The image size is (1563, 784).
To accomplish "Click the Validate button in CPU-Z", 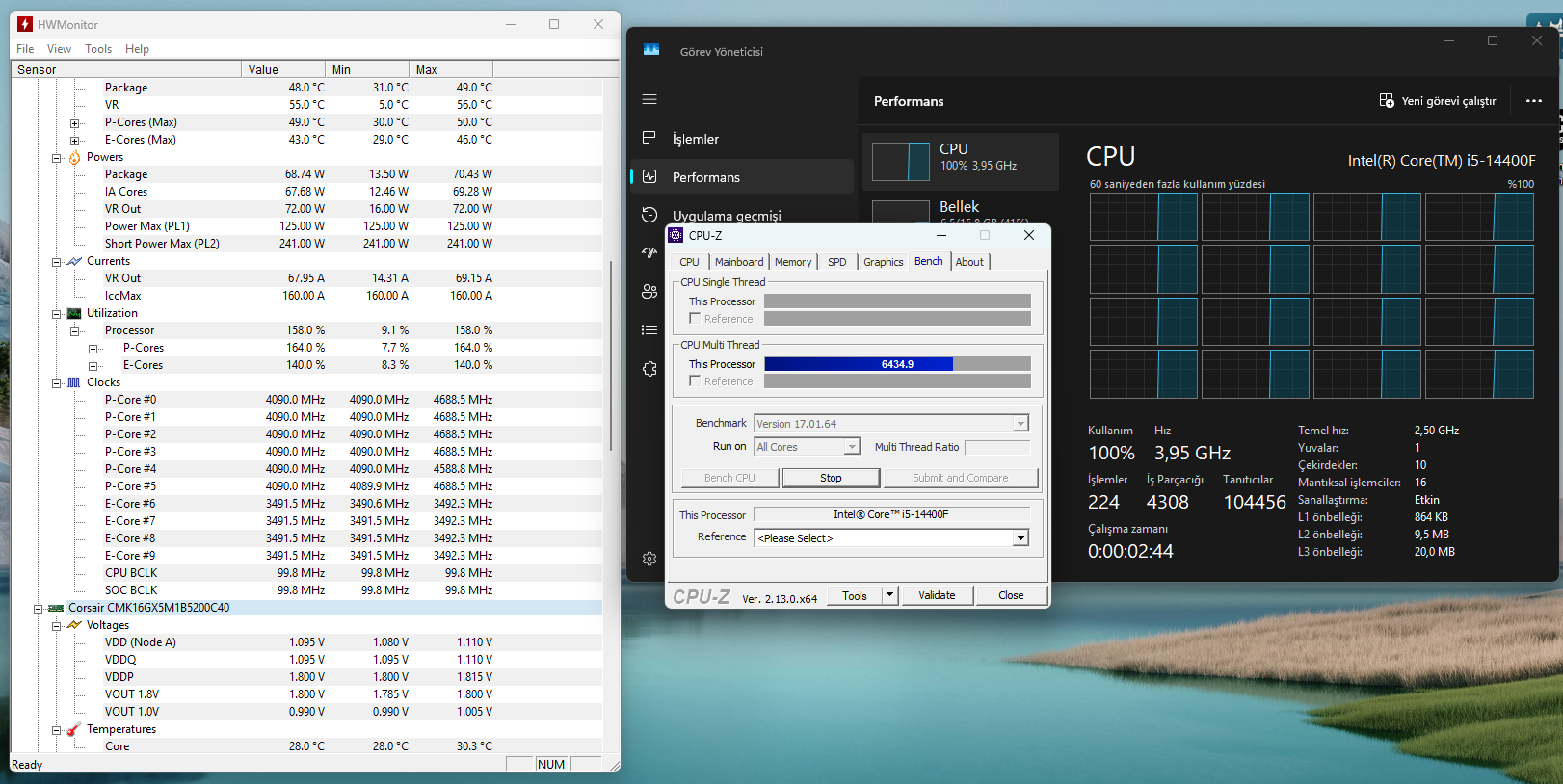I will 936,595.
